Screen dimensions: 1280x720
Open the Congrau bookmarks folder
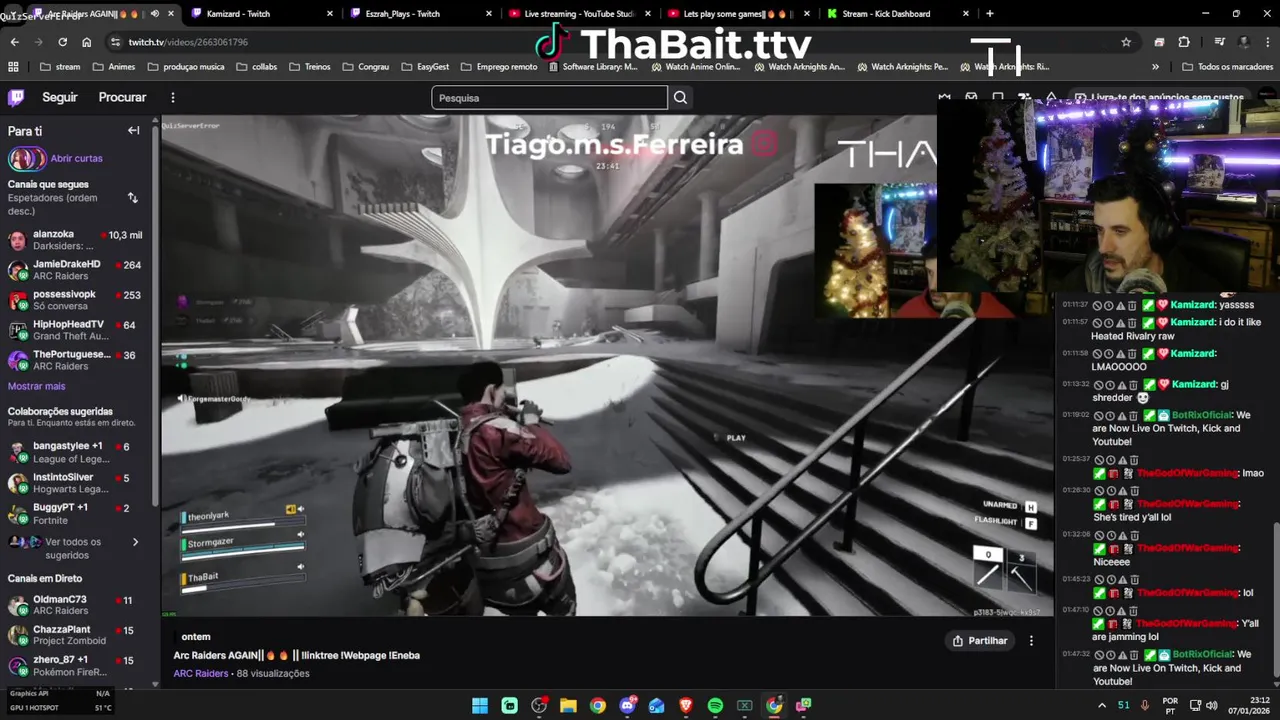(365, 67)
